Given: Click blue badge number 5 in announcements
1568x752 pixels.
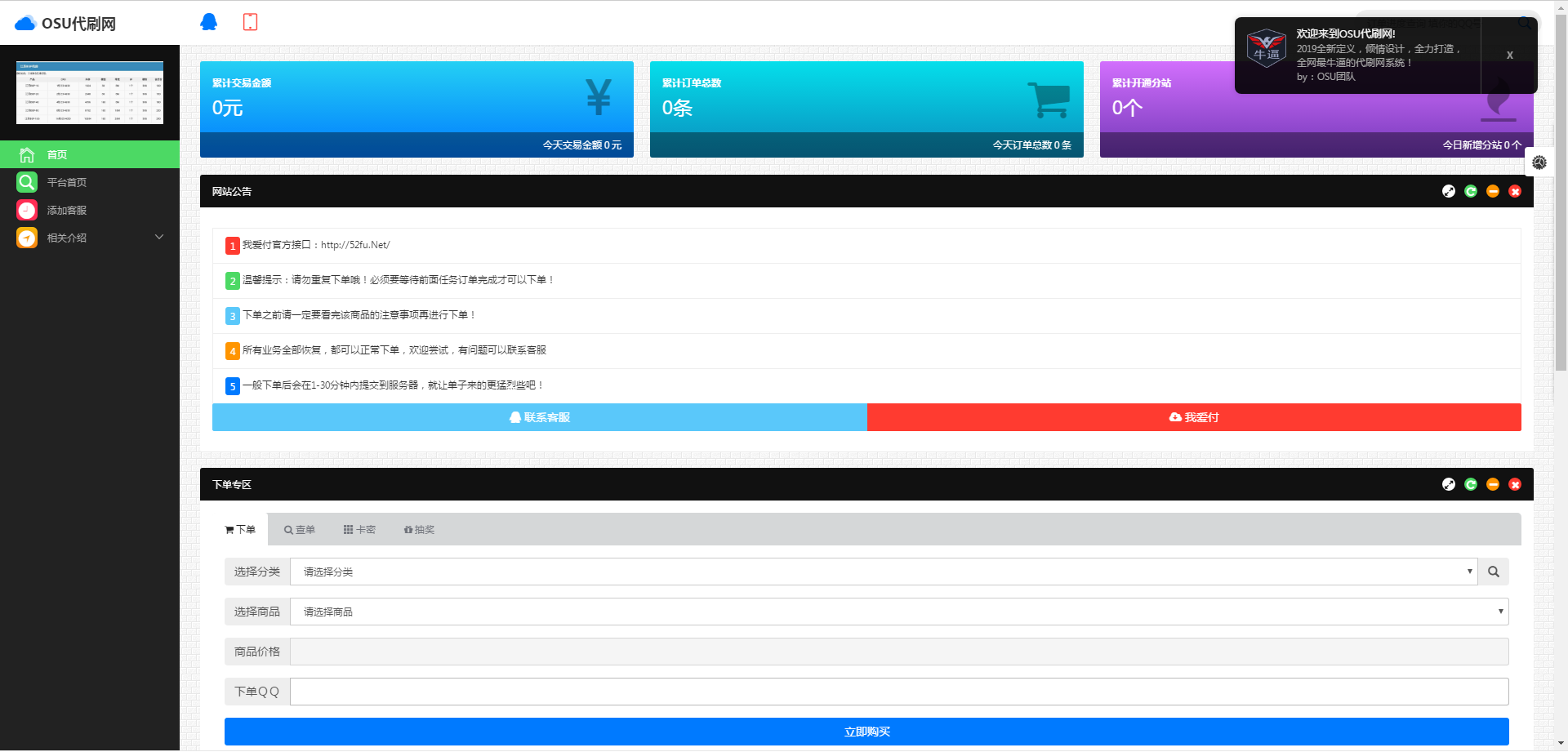Looking at the screenshot, I should pos(233,386).
